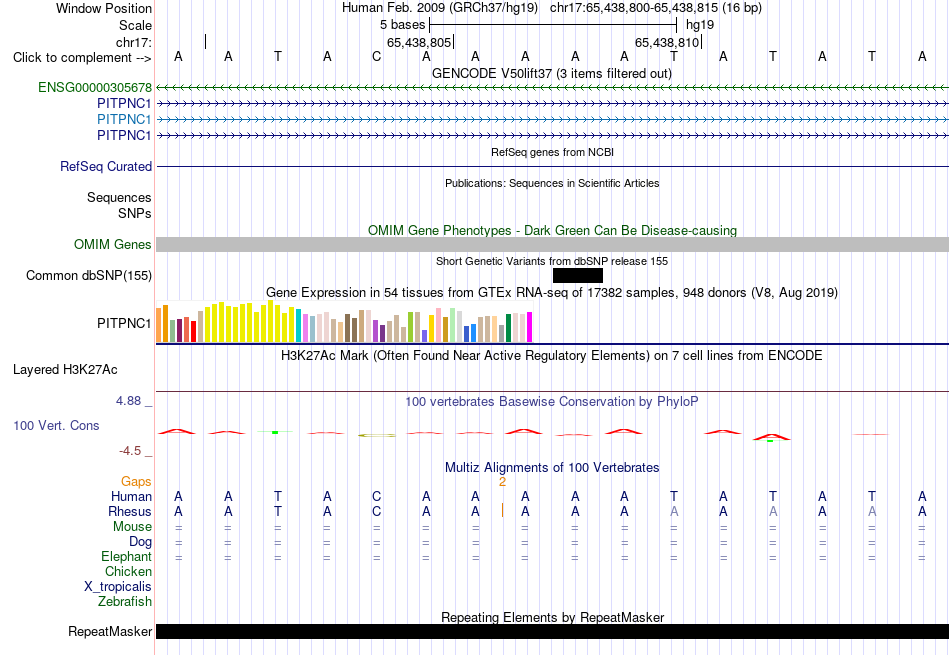This screenshot has width=950, height=655.
Task: Click the SNPs track label
Action: (135, 213)
